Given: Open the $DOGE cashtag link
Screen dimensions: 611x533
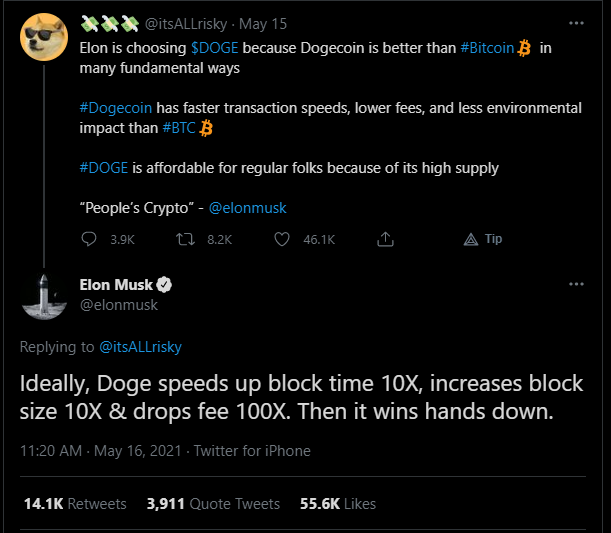Looking at the screenshot, I should 215,48.
